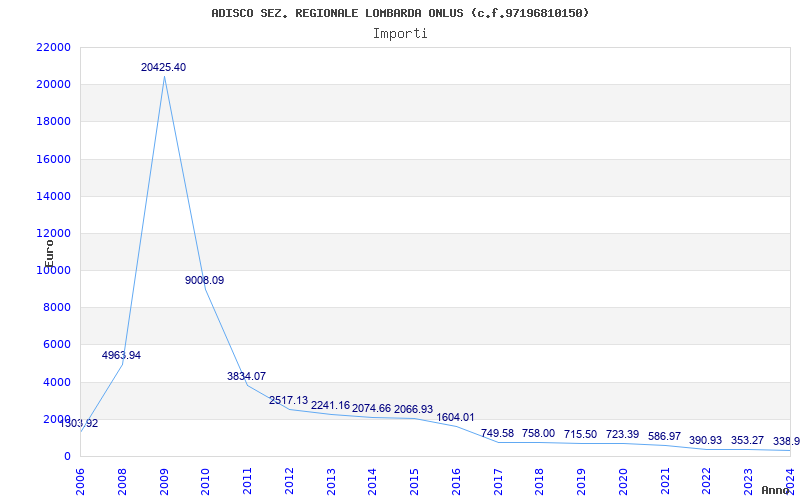Click the y-axis value 6000
The width and height of the screenshot is (800, 500).
point(56,345)
